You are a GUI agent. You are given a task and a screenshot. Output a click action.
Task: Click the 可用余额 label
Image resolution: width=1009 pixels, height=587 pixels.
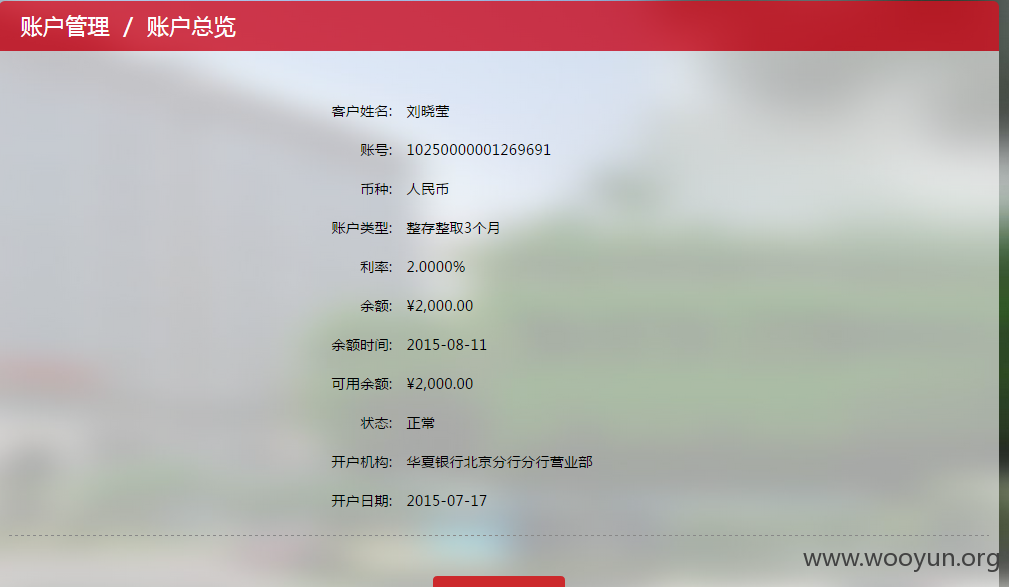click(362, 384)
